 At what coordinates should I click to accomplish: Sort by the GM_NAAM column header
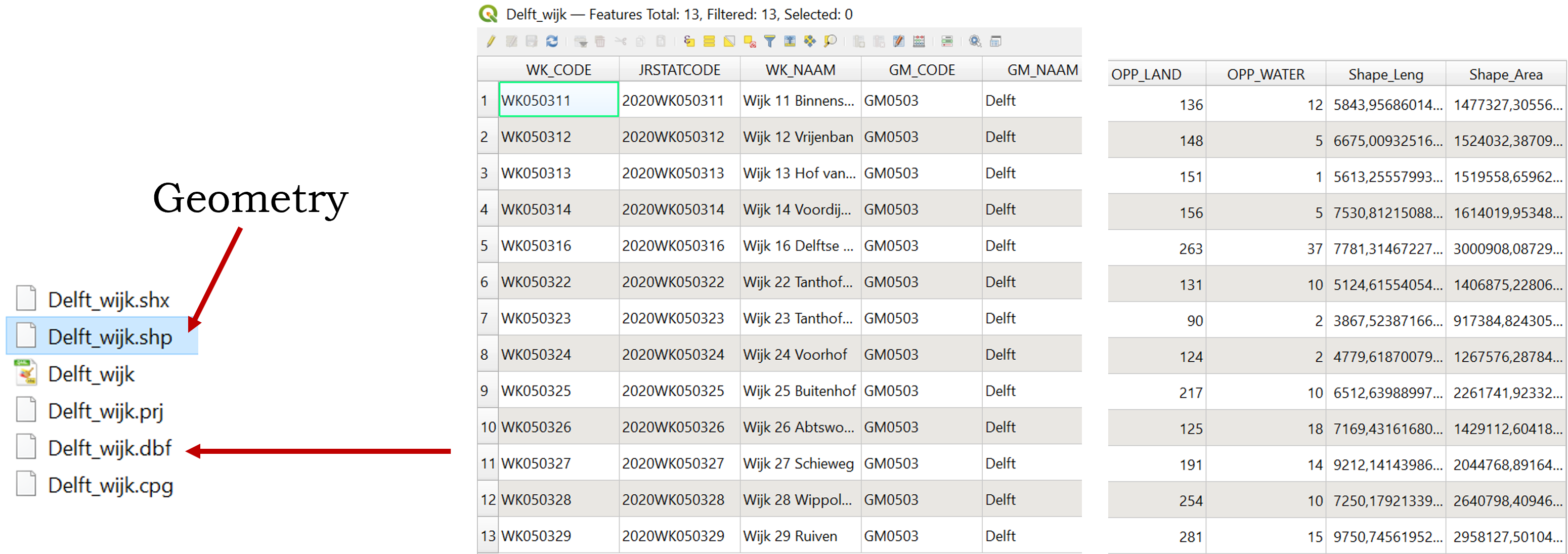1032,69
